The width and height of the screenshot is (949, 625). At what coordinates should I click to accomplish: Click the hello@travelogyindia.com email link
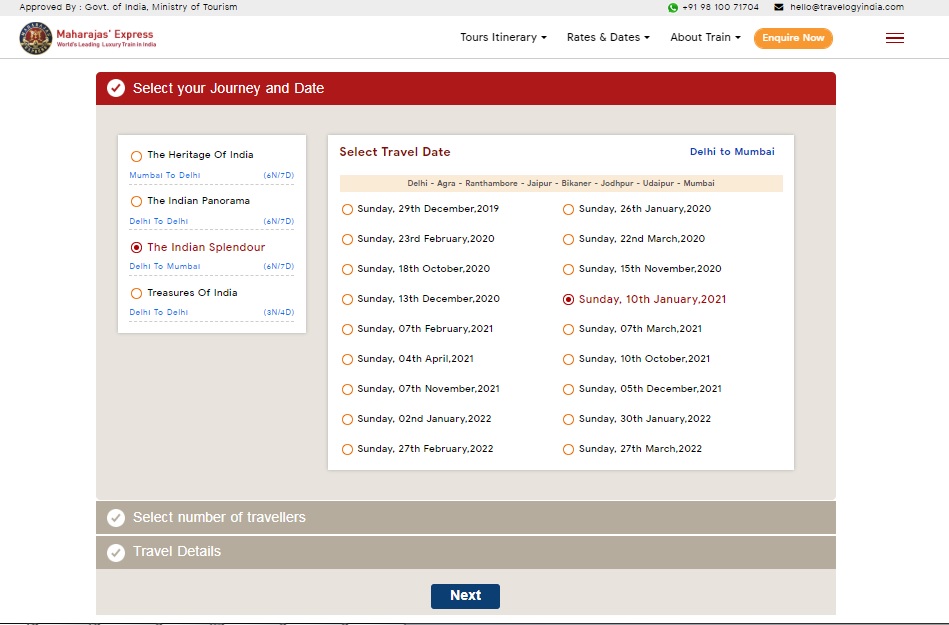(x=846, y=7)
